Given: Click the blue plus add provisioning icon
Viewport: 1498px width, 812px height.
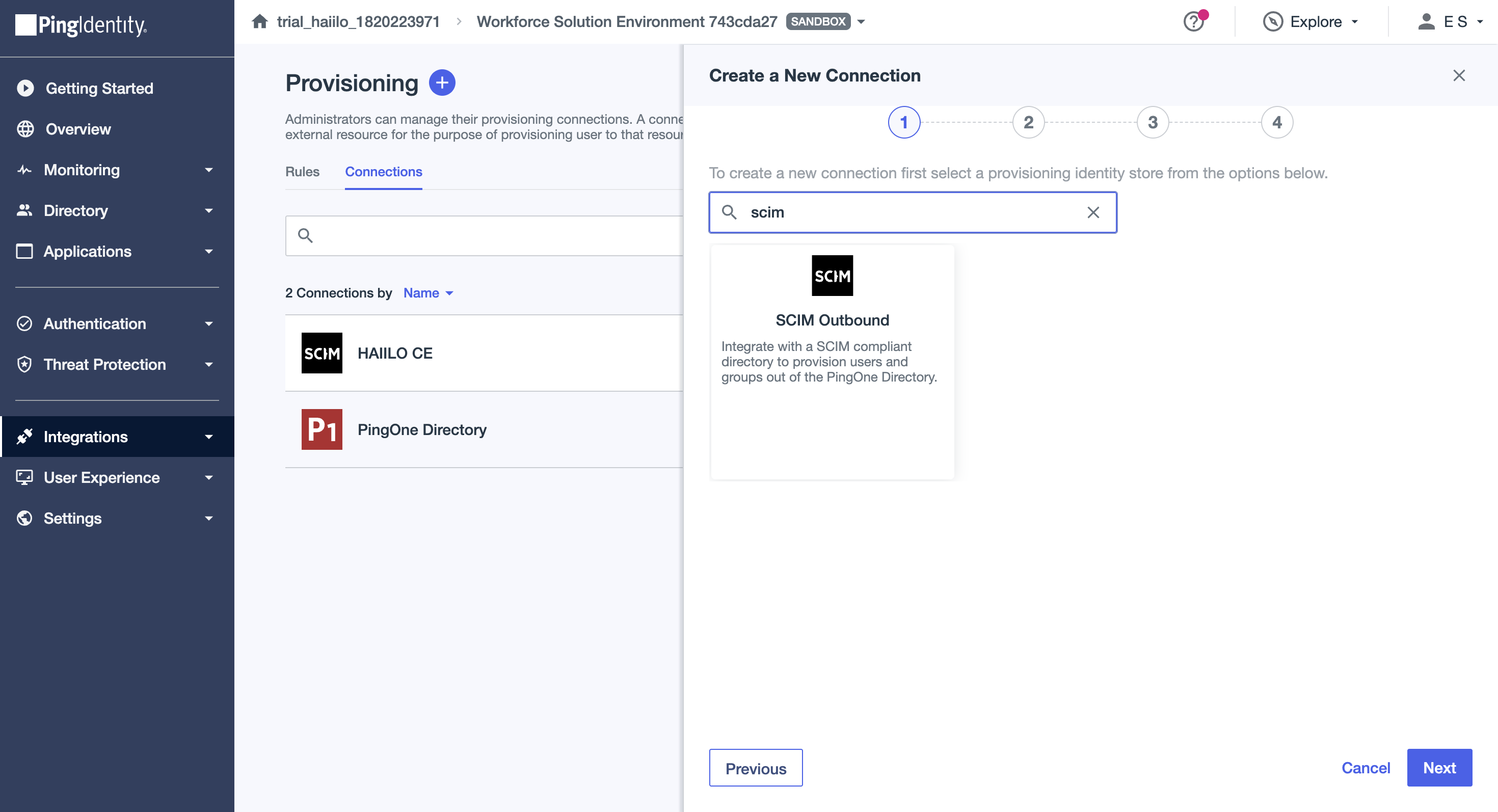Looking at the screenshot, I should pos(442,83).
